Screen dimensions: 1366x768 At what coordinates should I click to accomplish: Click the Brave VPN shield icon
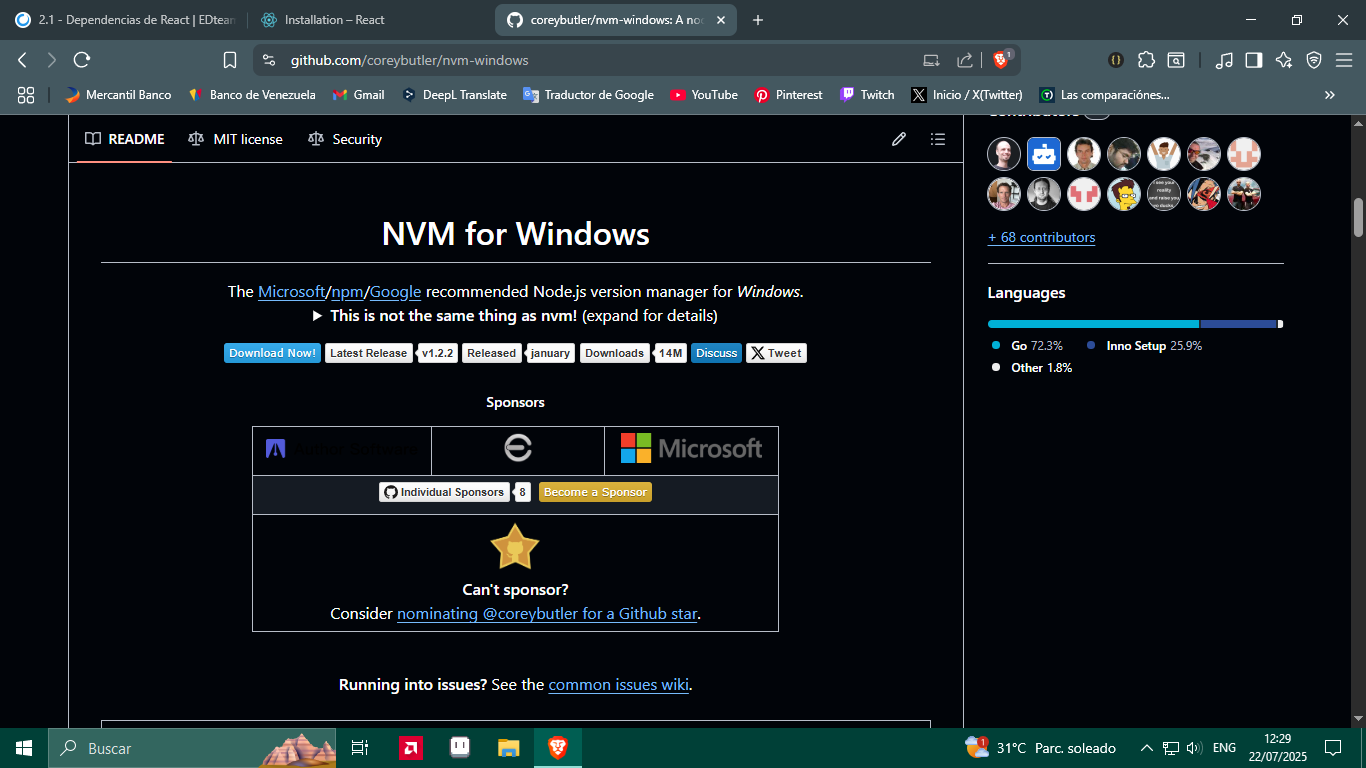1314,60
